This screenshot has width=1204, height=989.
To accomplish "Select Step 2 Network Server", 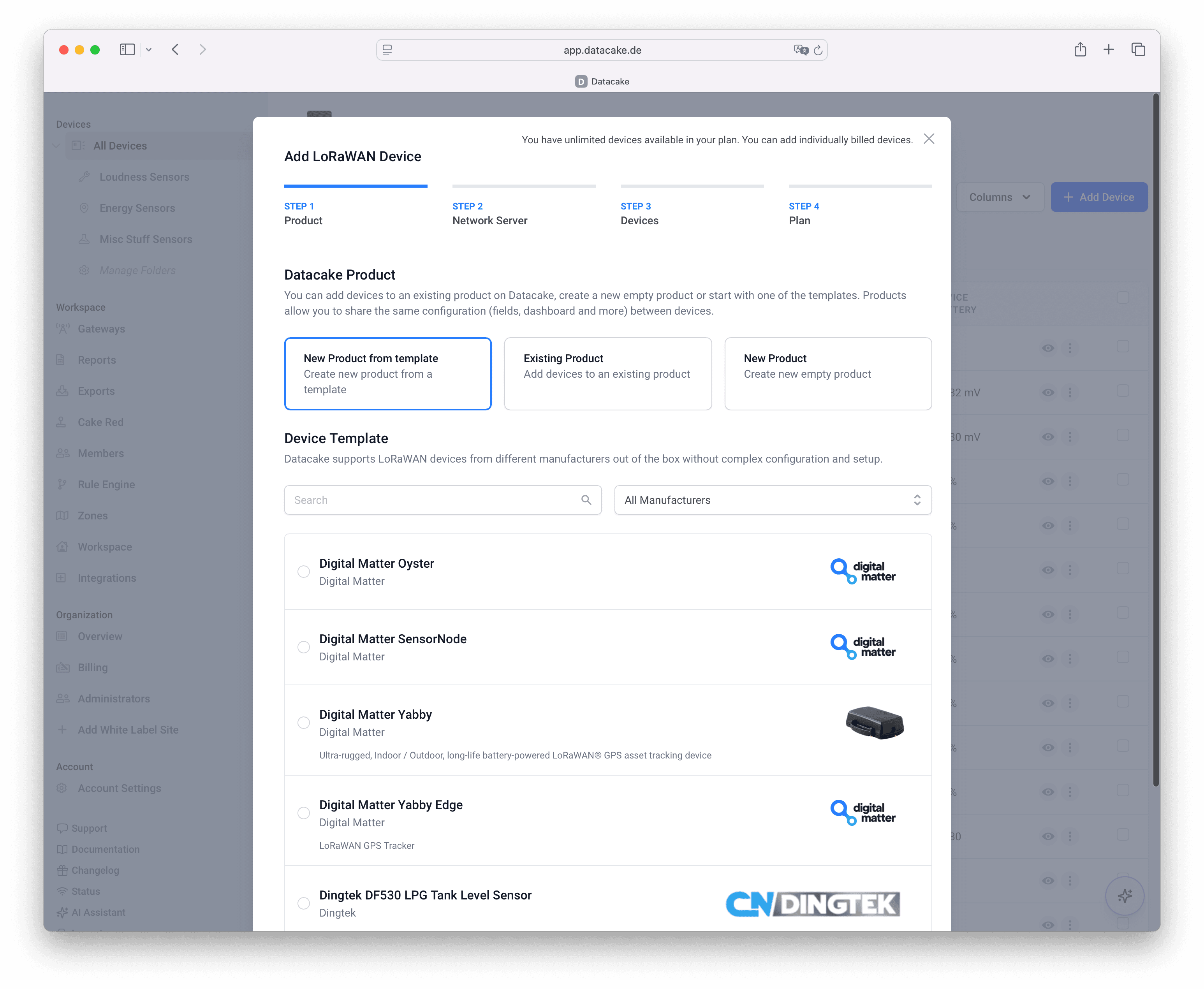I will pyautogui.click(x=524, y=206).
